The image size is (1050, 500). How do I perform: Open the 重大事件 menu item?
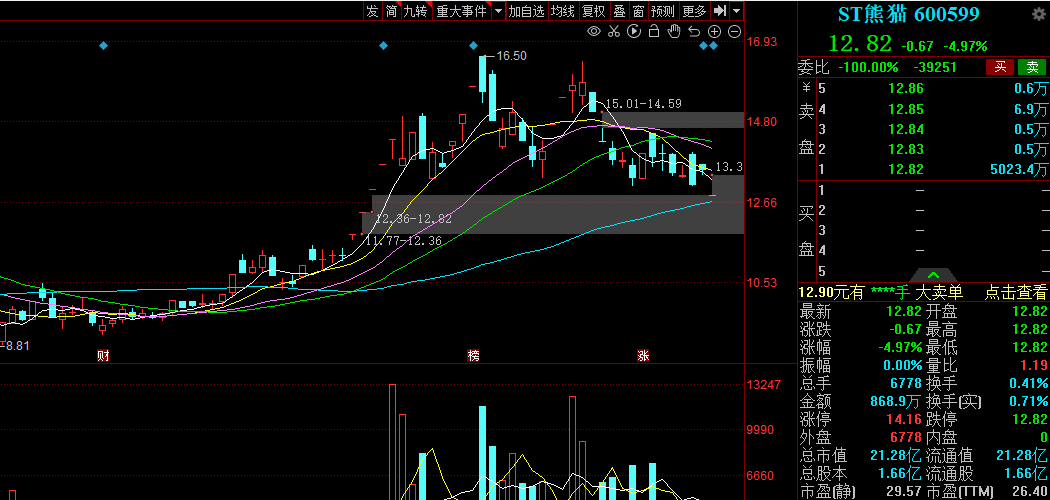click(461, 11)
